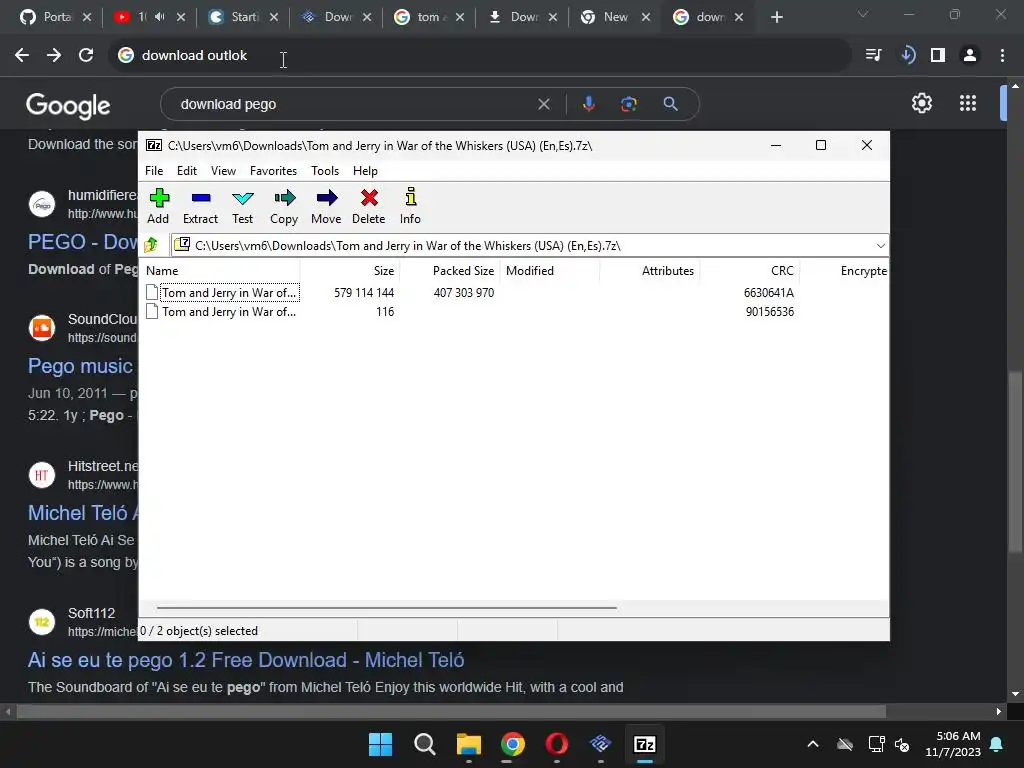
Task: Reload the page in Chrome
Action: click(x=86, y=56)
